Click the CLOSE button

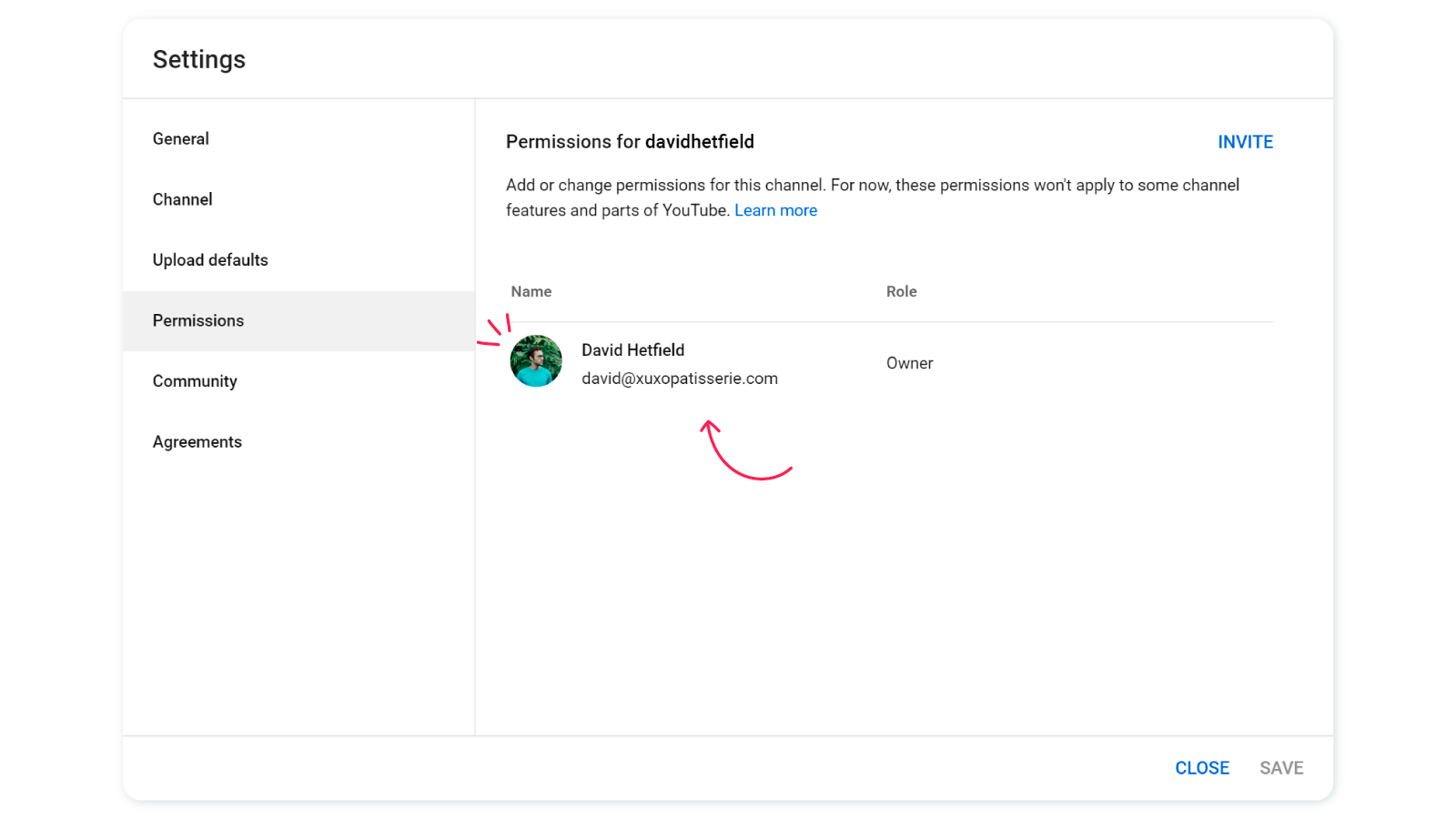(x=1202, y=768)
